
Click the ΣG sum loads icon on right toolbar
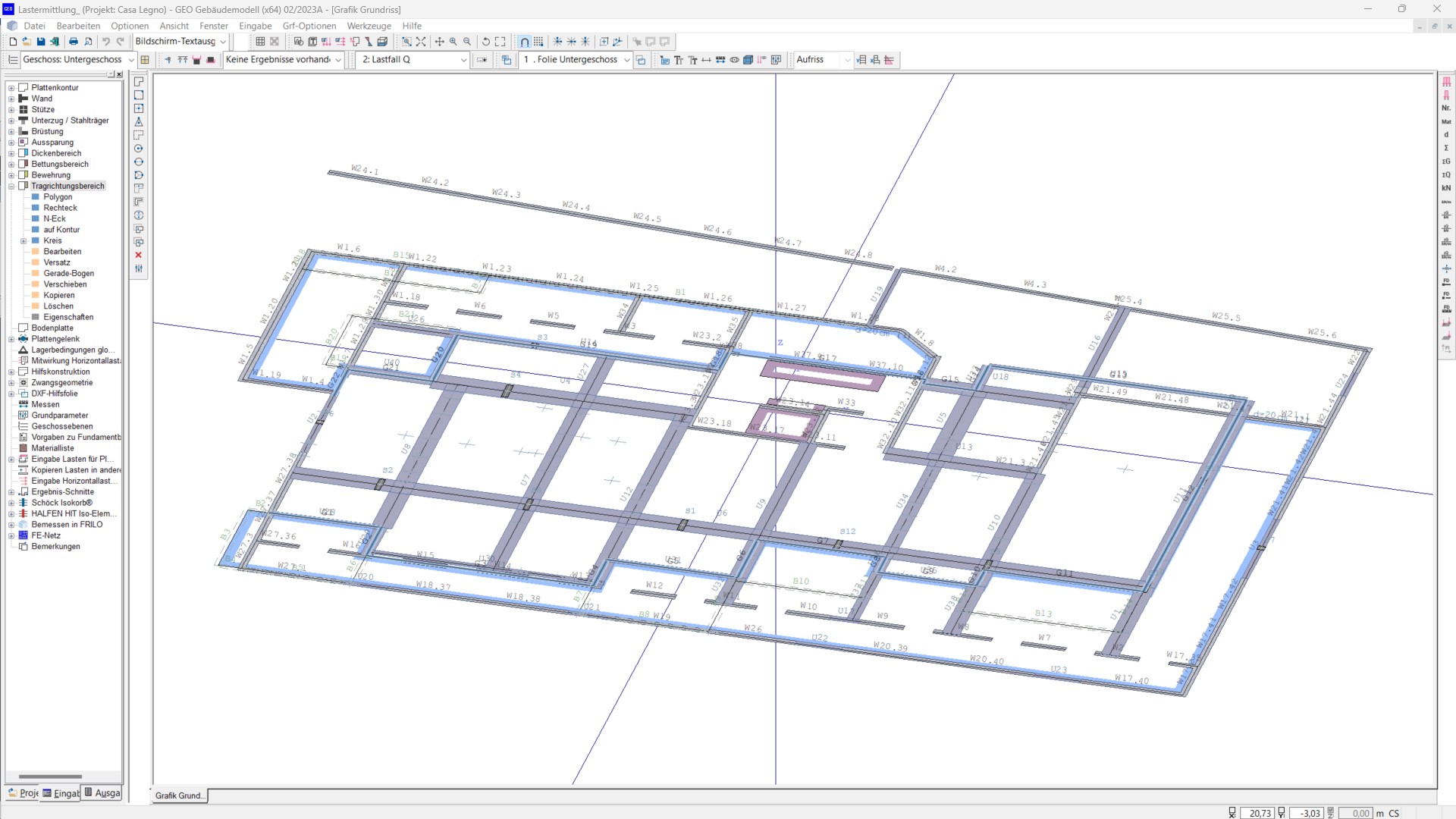tap(1446, 162)
